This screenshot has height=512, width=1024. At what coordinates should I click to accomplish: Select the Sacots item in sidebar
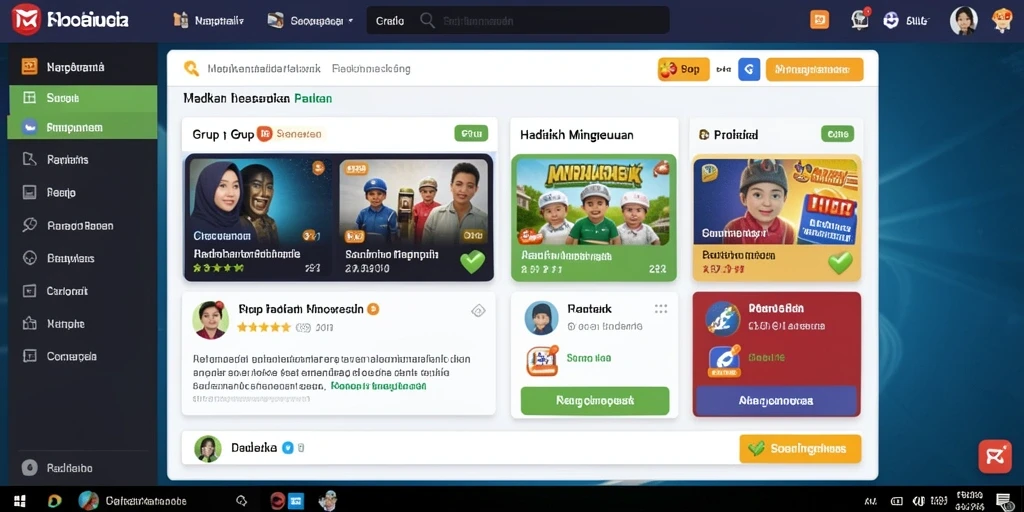point(82,98)
